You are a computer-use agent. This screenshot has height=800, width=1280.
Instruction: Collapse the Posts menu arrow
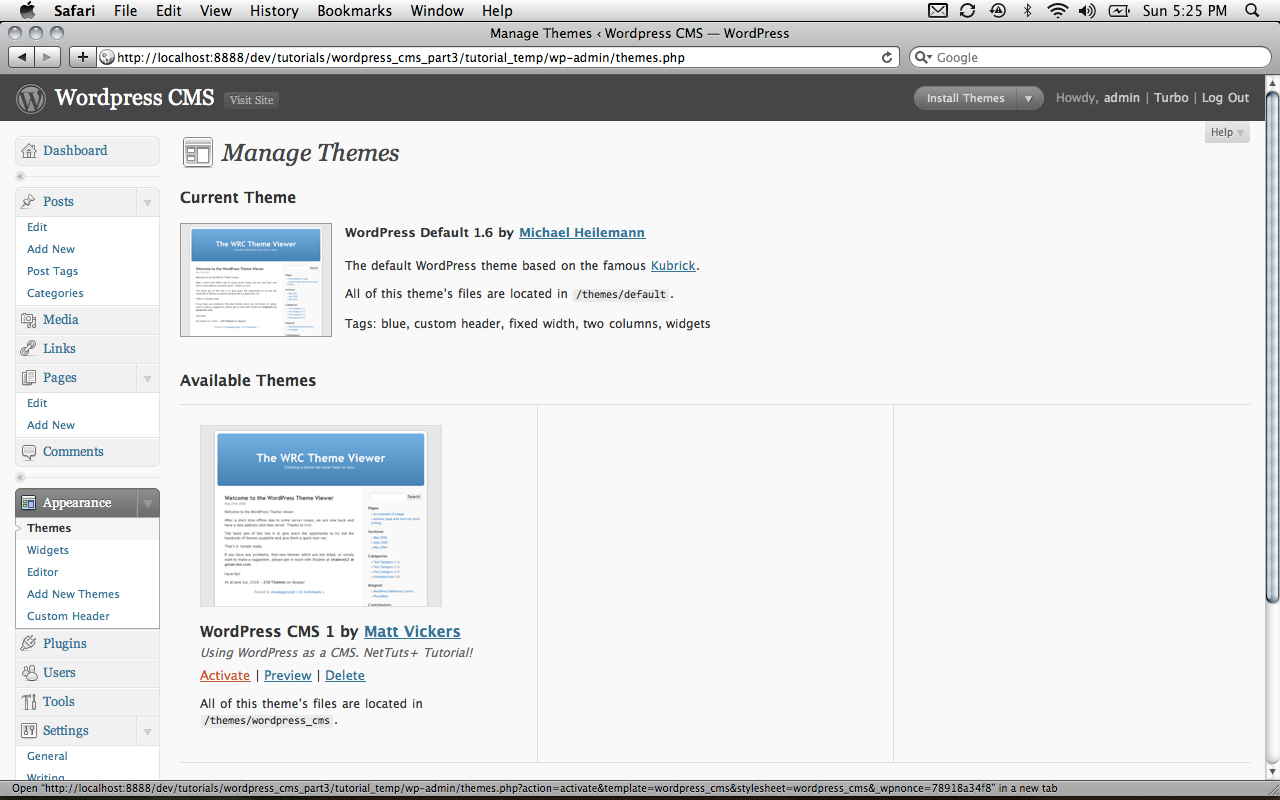click(x=148, y=202)
